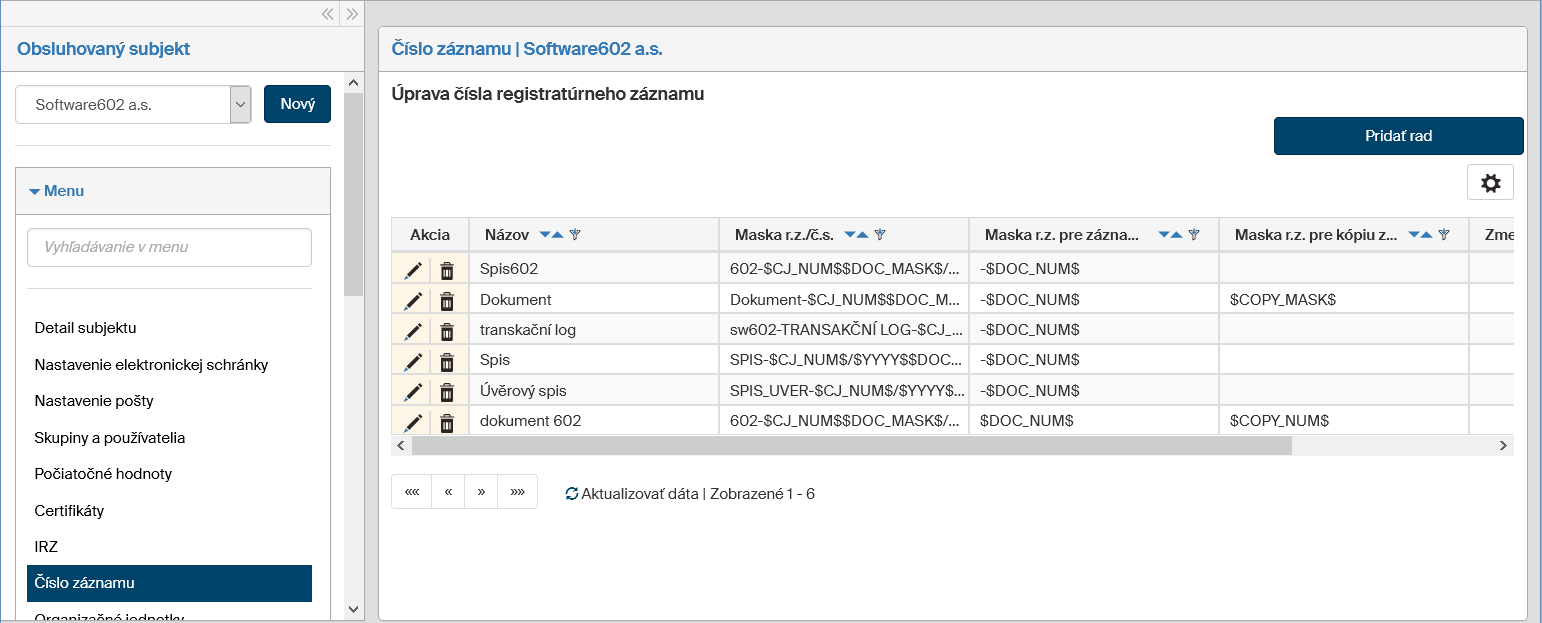Click the horizontal table scrollbar
Viewport: 1542px width, 623px height.
[x=850, y=446]
